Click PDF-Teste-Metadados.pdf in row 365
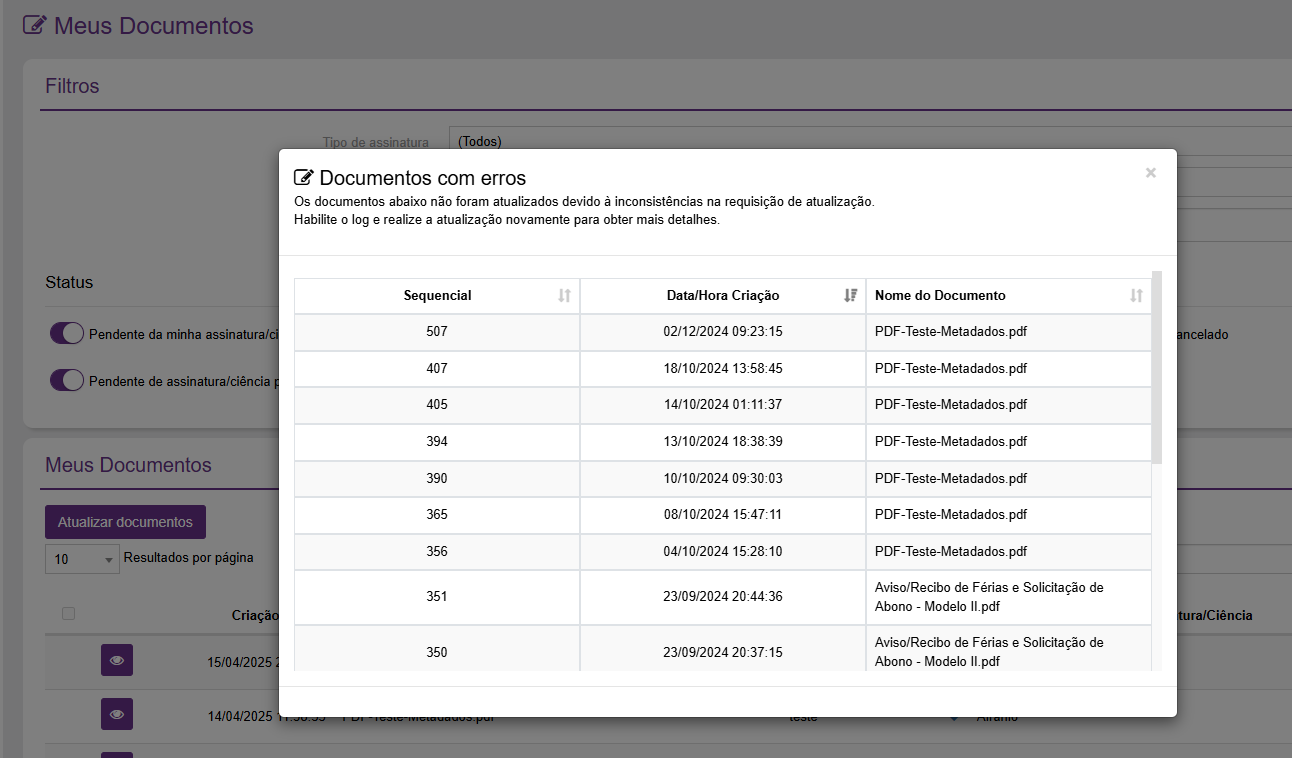1292x758 pixels. [x=950, y=515]
